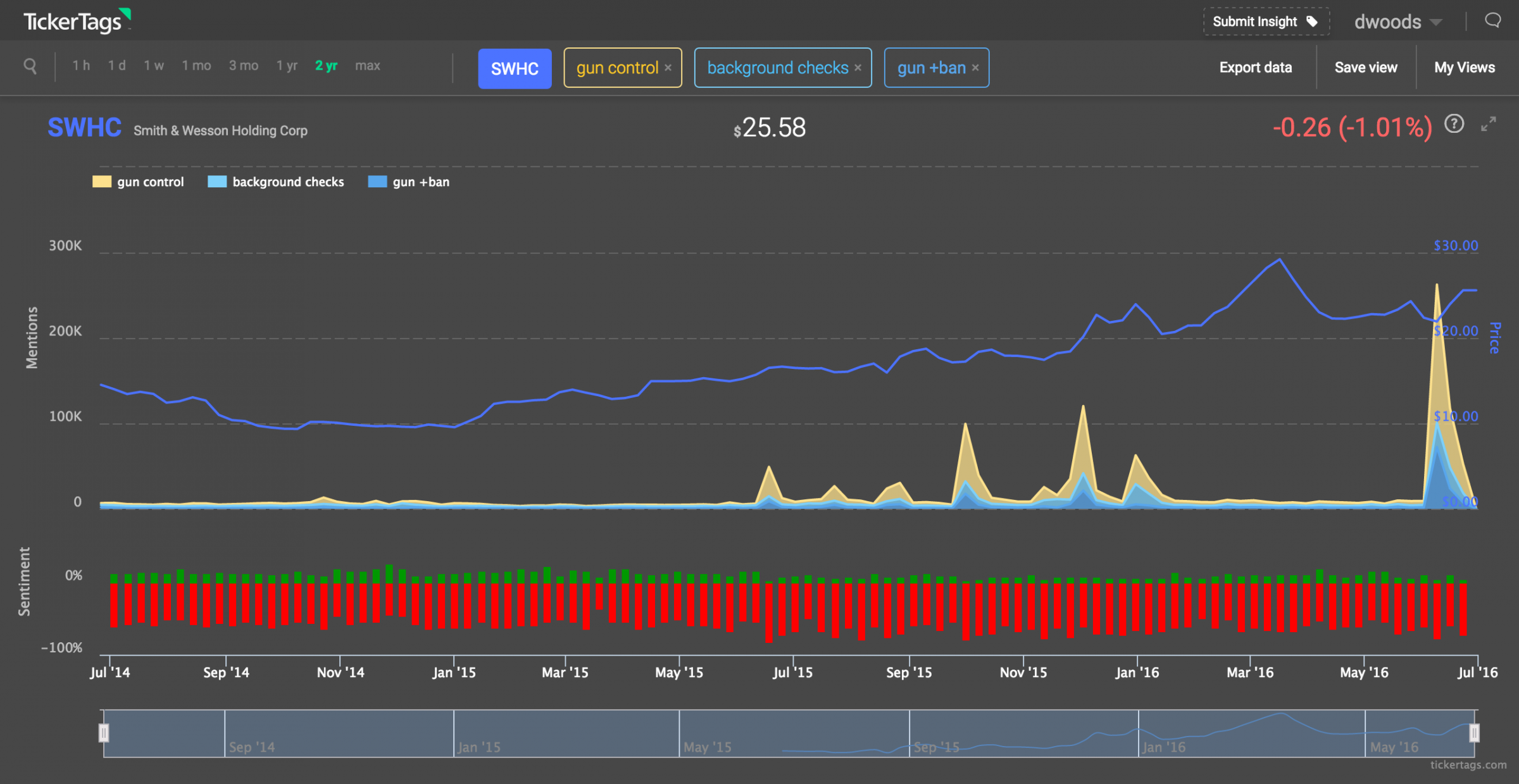Screen dimensions: 1519x784
Task: Open My Views
Action: tap(1465, 68)
